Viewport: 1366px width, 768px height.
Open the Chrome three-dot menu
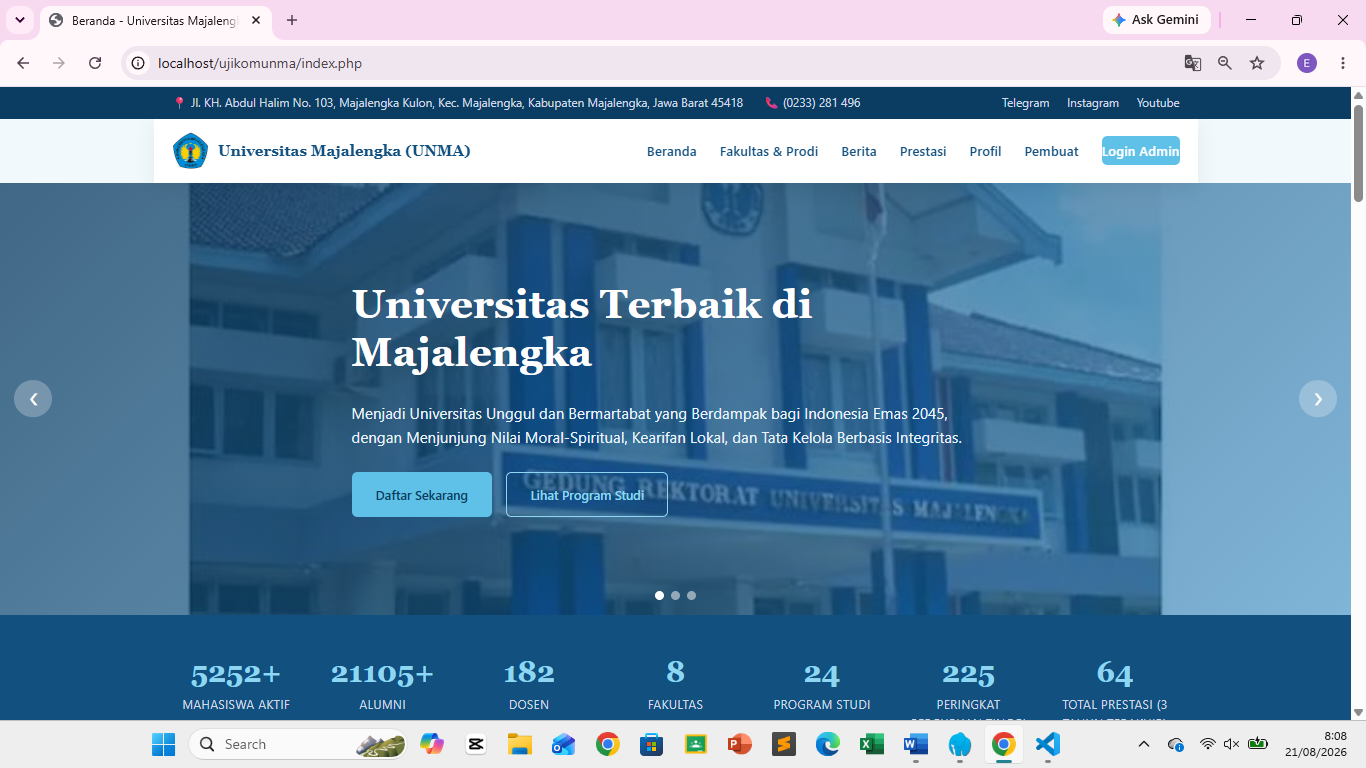point(1343,63)
